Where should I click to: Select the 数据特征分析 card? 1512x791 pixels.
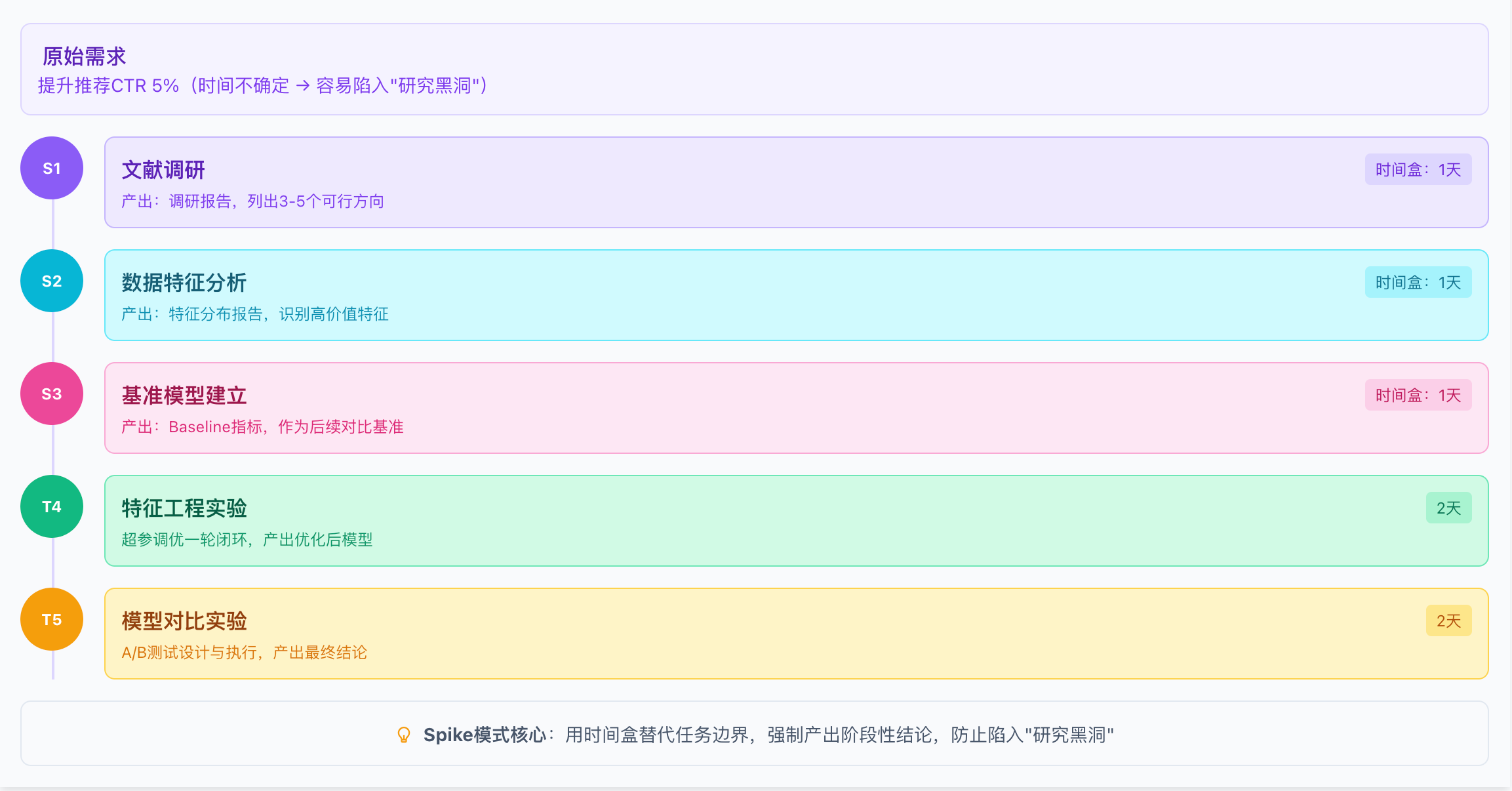coord(787,295)
